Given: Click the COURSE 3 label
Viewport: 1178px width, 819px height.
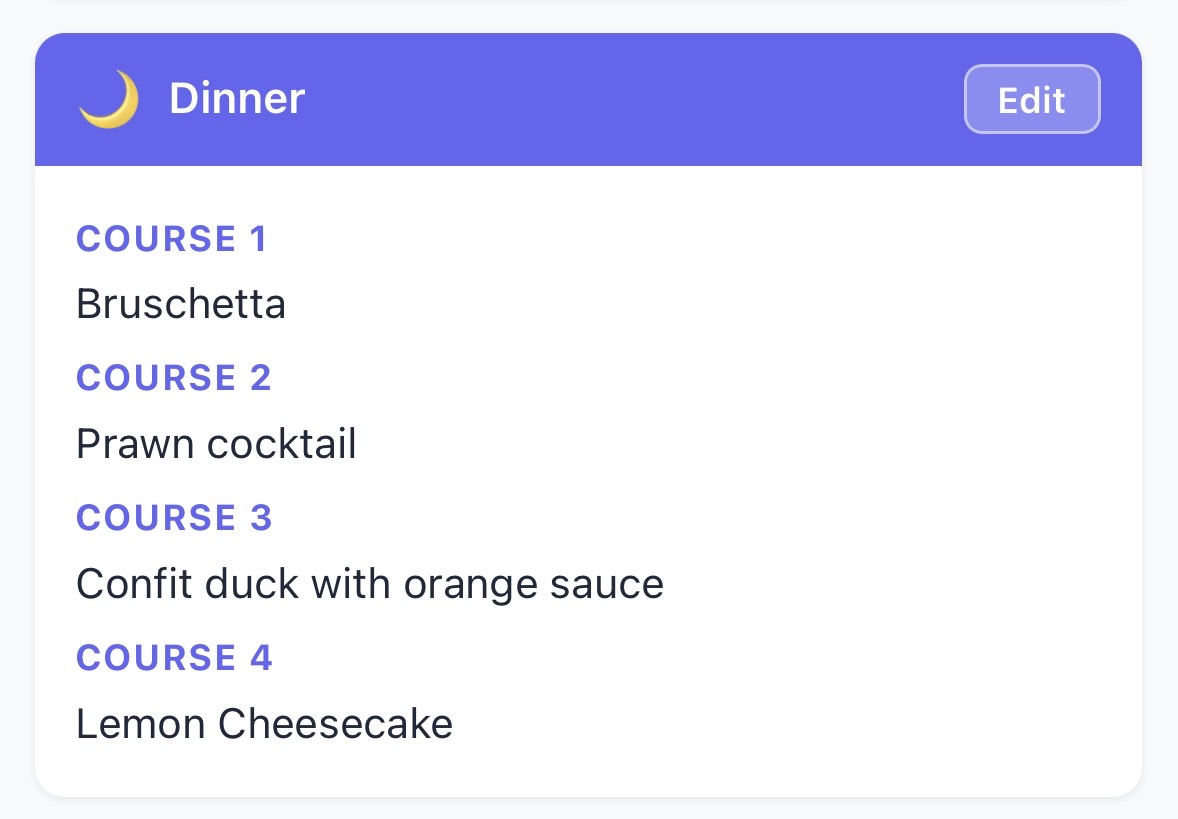Looking at the screenshot, I should [x=174, y=518].
